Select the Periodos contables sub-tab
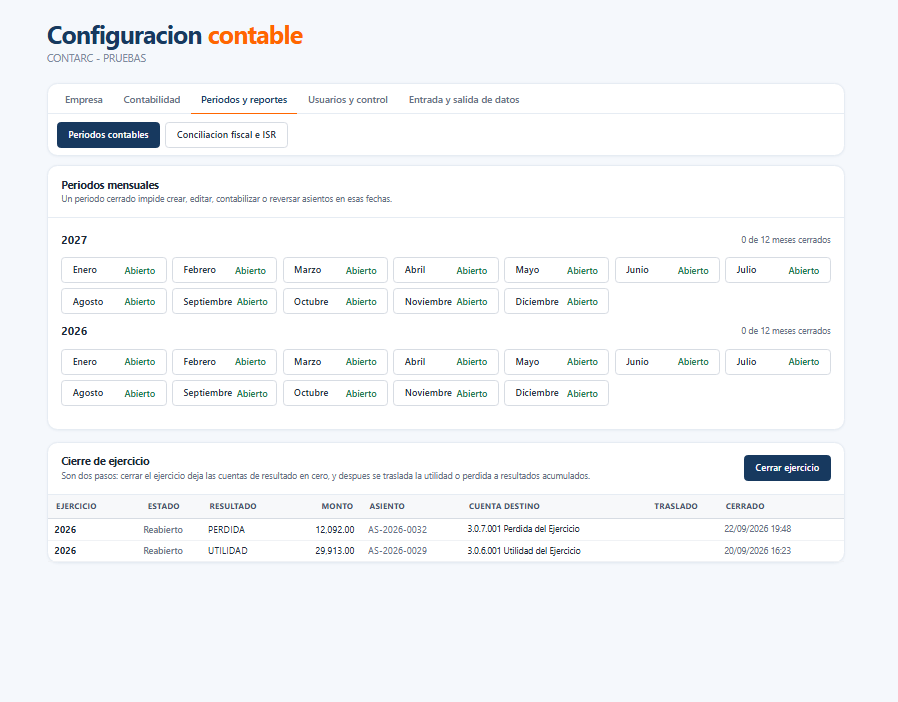The height and width of the screenshot is (702, 898). (x=108, y=135)
